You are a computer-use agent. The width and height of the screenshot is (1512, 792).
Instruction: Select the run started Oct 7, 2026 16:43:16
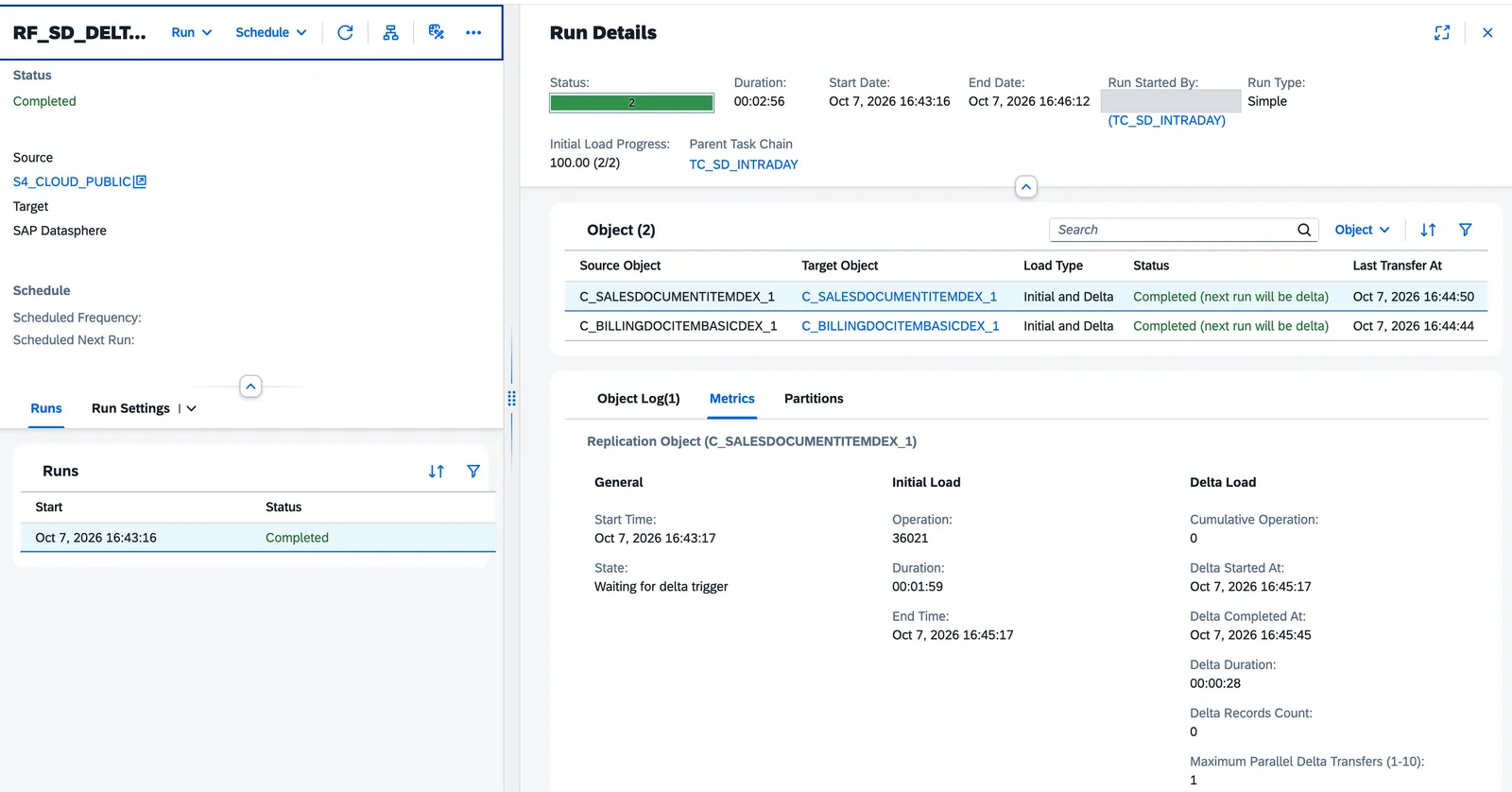pyautogui.click(x=258, y=538)
